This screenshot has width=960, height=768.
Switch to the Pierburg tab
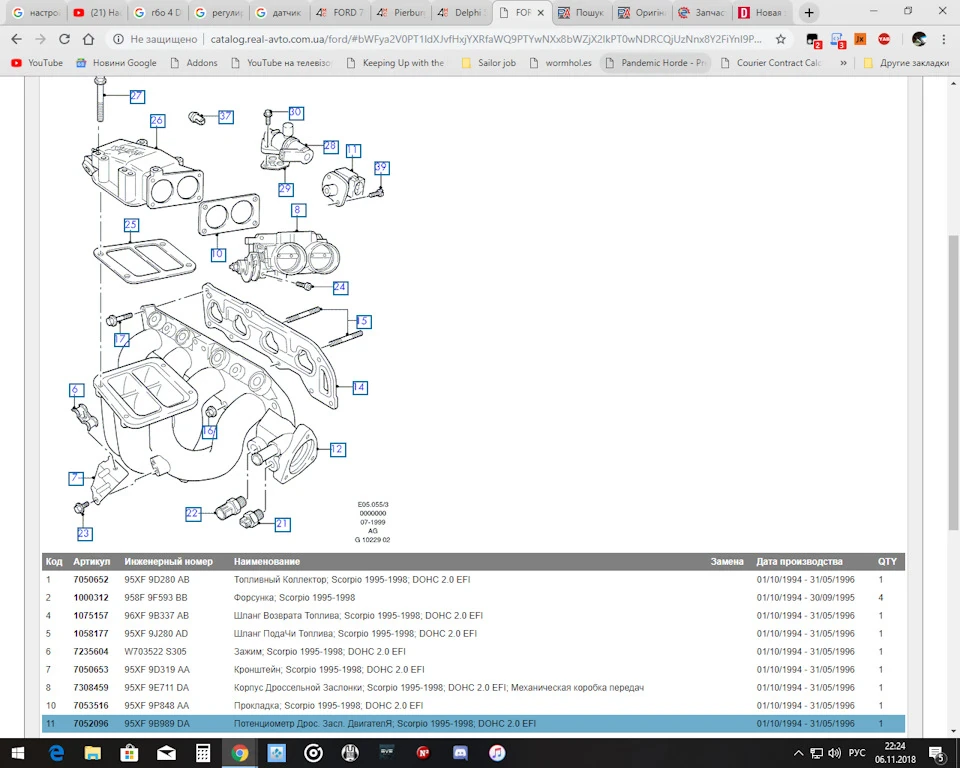pos(401,13)
